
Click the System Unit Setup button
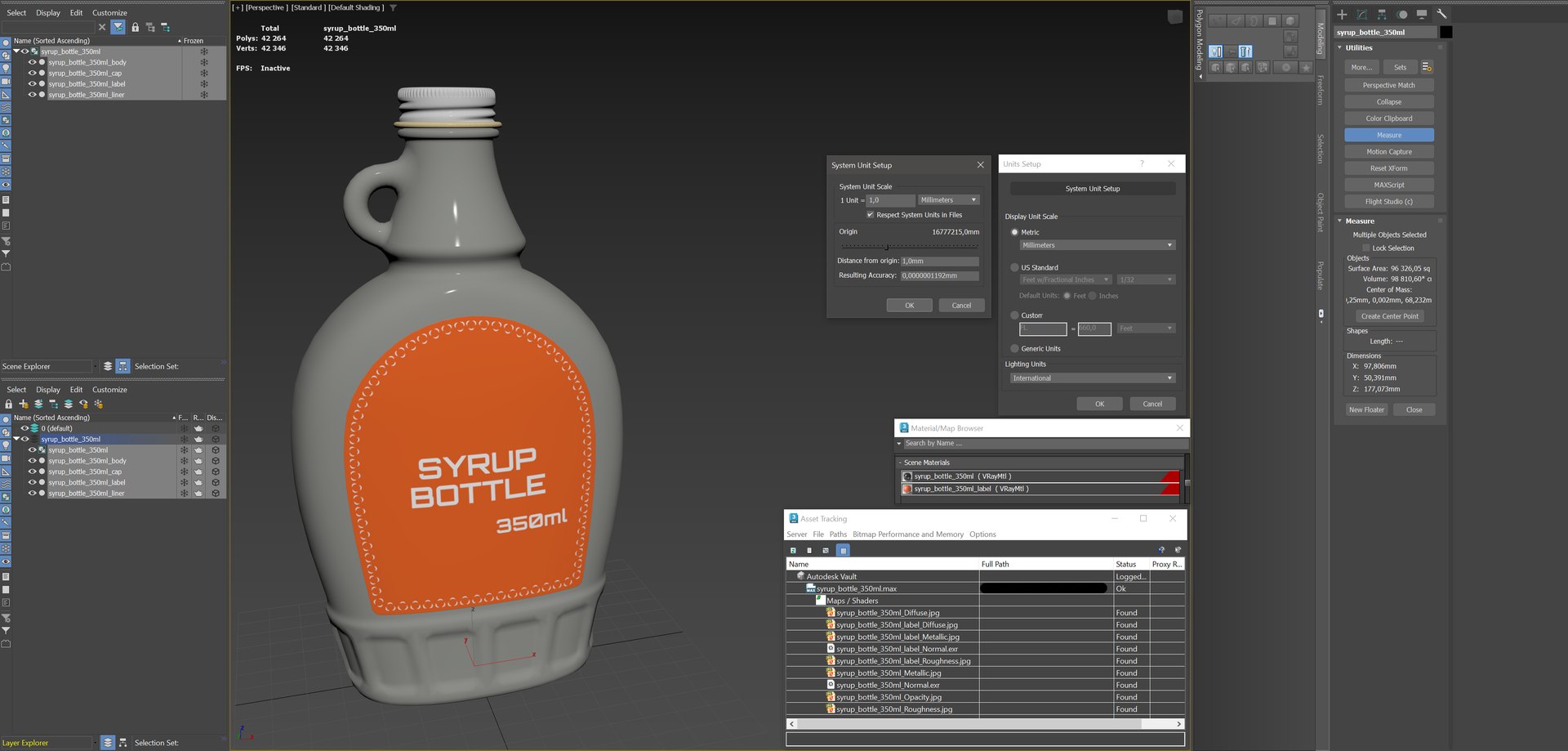1093,189
